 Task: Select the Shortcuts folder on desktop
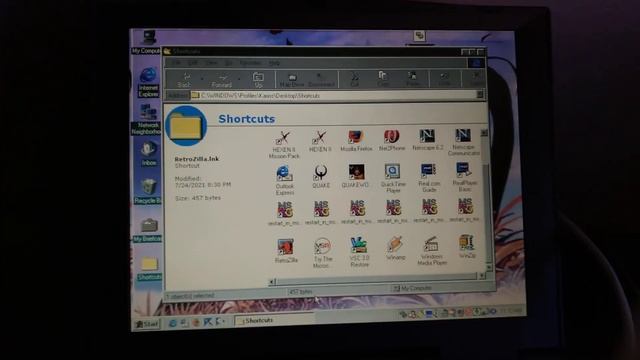pyautogui.click(x=149, y=268)
